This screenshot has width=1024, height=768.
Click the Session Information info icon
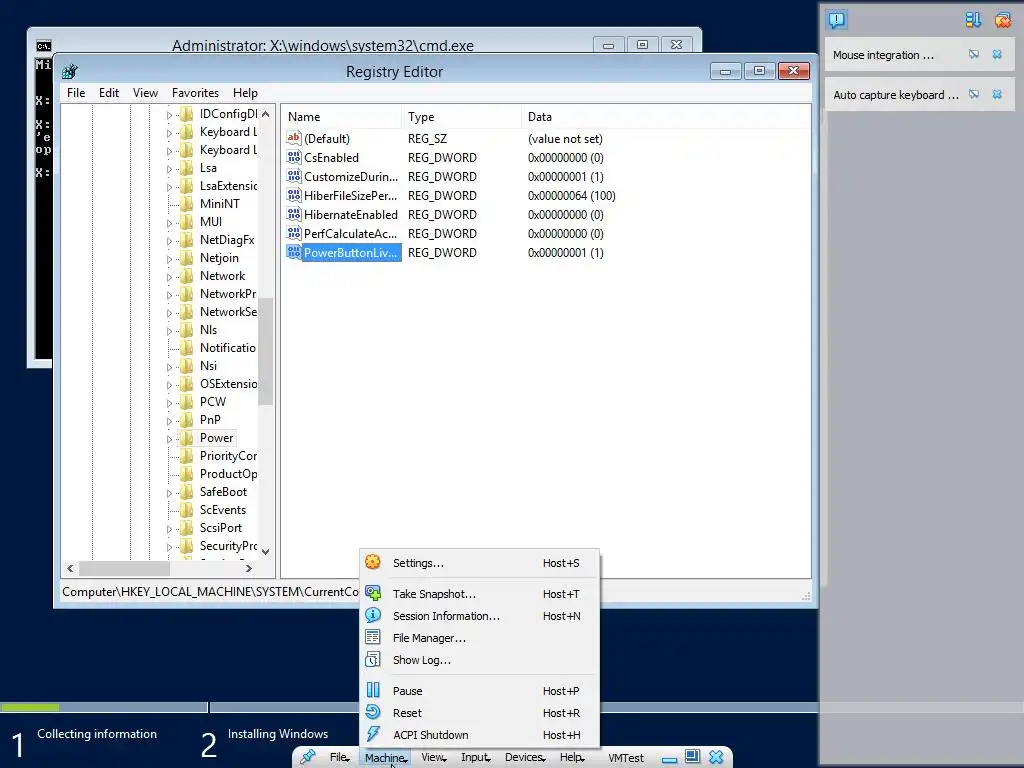coord(373,615)
